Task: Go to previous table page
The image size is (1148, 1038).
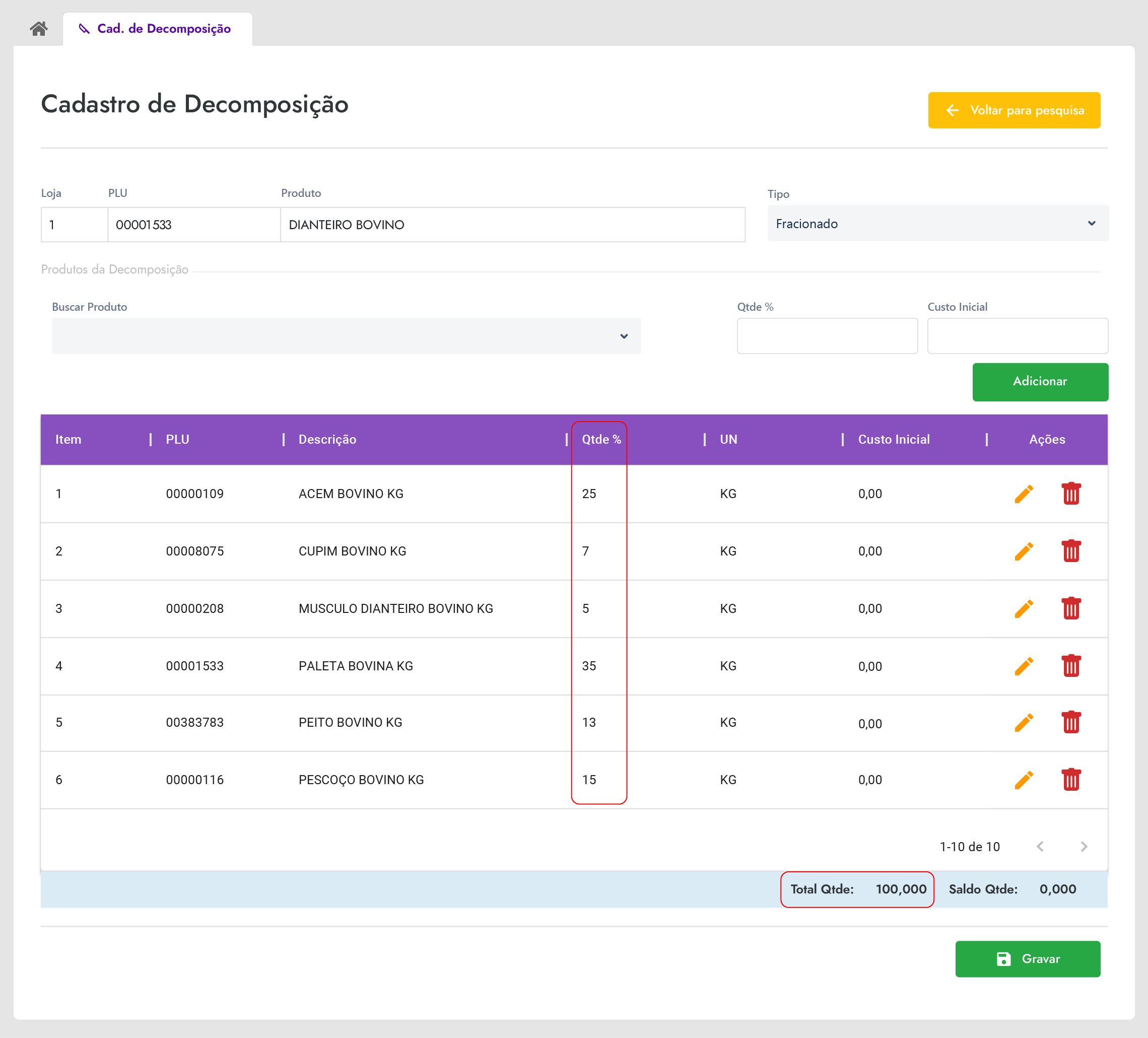Action: (1040, 847)
